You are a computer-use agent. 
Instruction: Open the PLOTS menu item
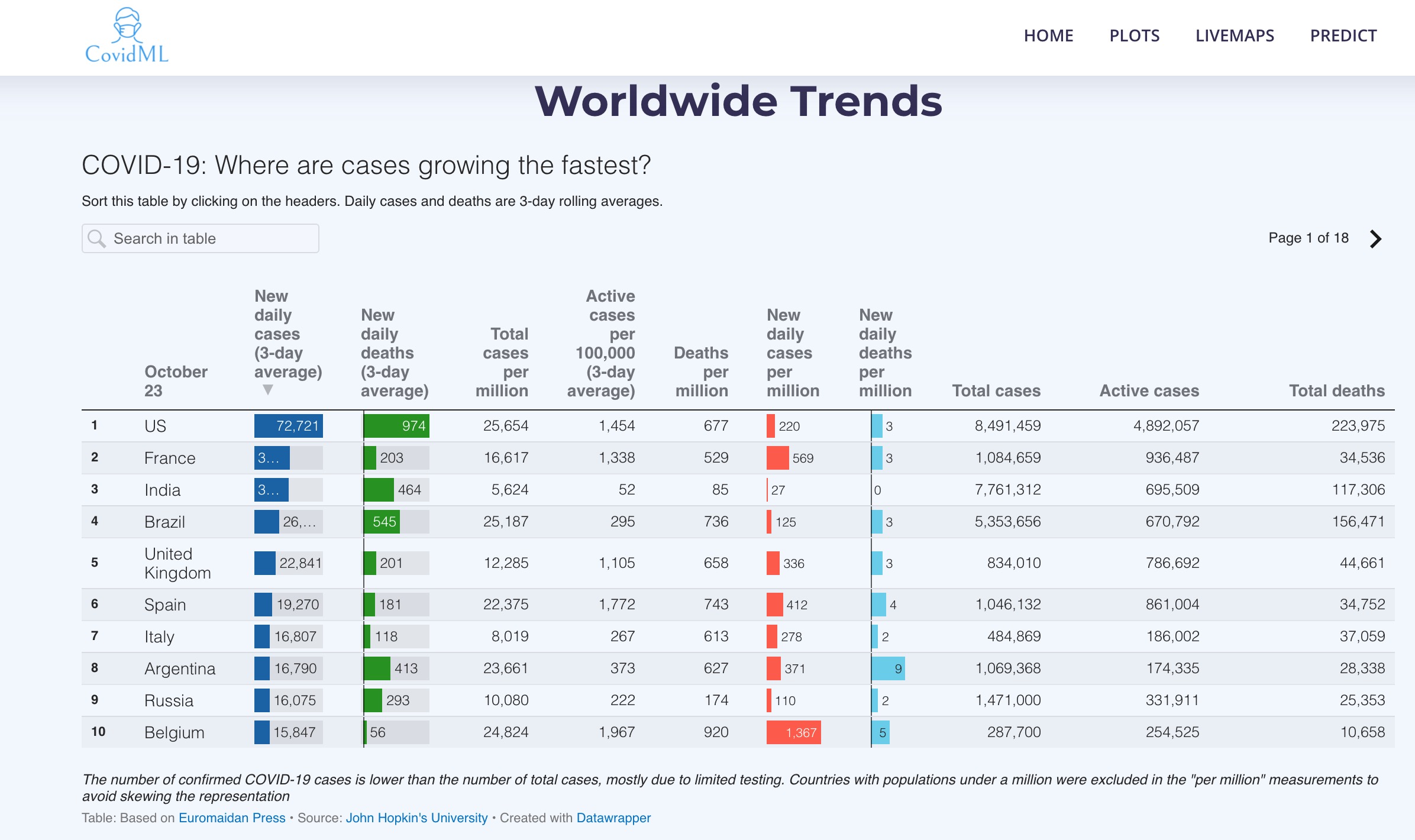[1134, 35]
